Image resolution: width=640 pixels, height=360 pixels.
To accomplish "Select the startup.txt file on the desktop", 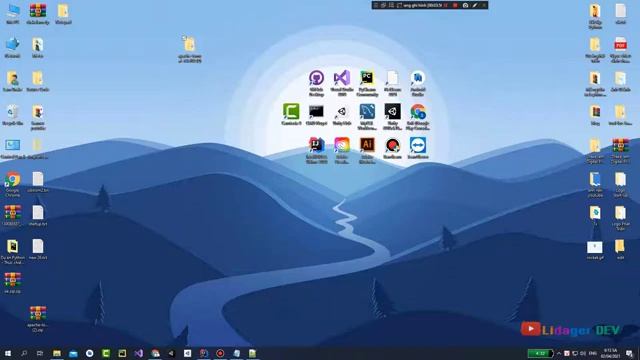I will (x=38, y=216).
